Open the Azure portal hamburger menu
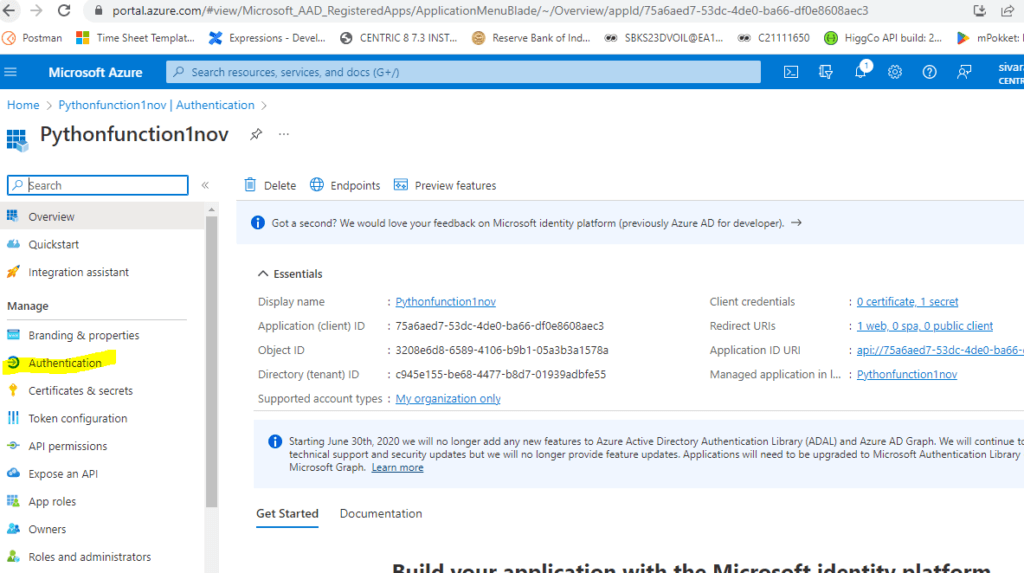The image size is (1024, 573). [10, 72]
